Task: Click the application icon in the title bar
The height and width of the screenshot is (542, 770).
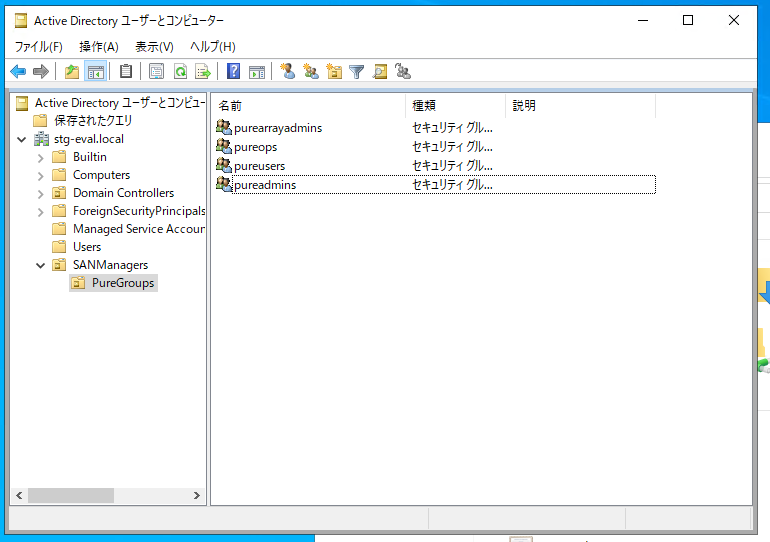Action: pyautogui.click(x=21, y=21)
